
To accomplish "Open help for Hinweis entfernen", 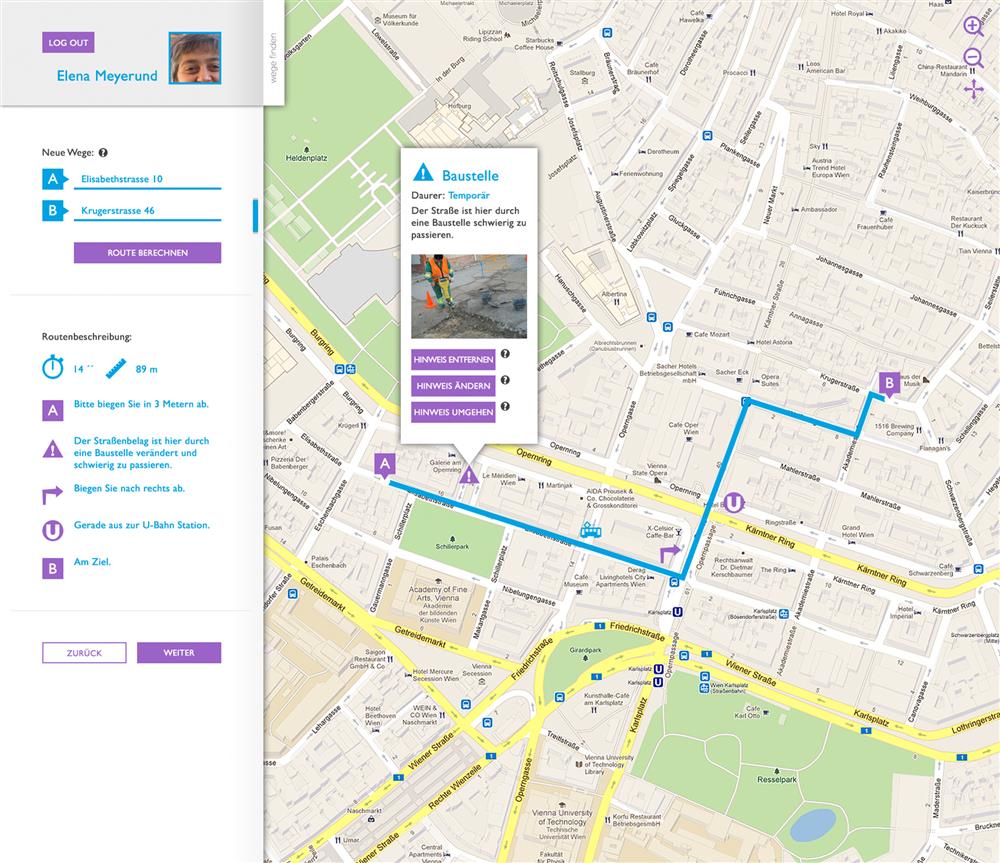I will tap(505, 354).
